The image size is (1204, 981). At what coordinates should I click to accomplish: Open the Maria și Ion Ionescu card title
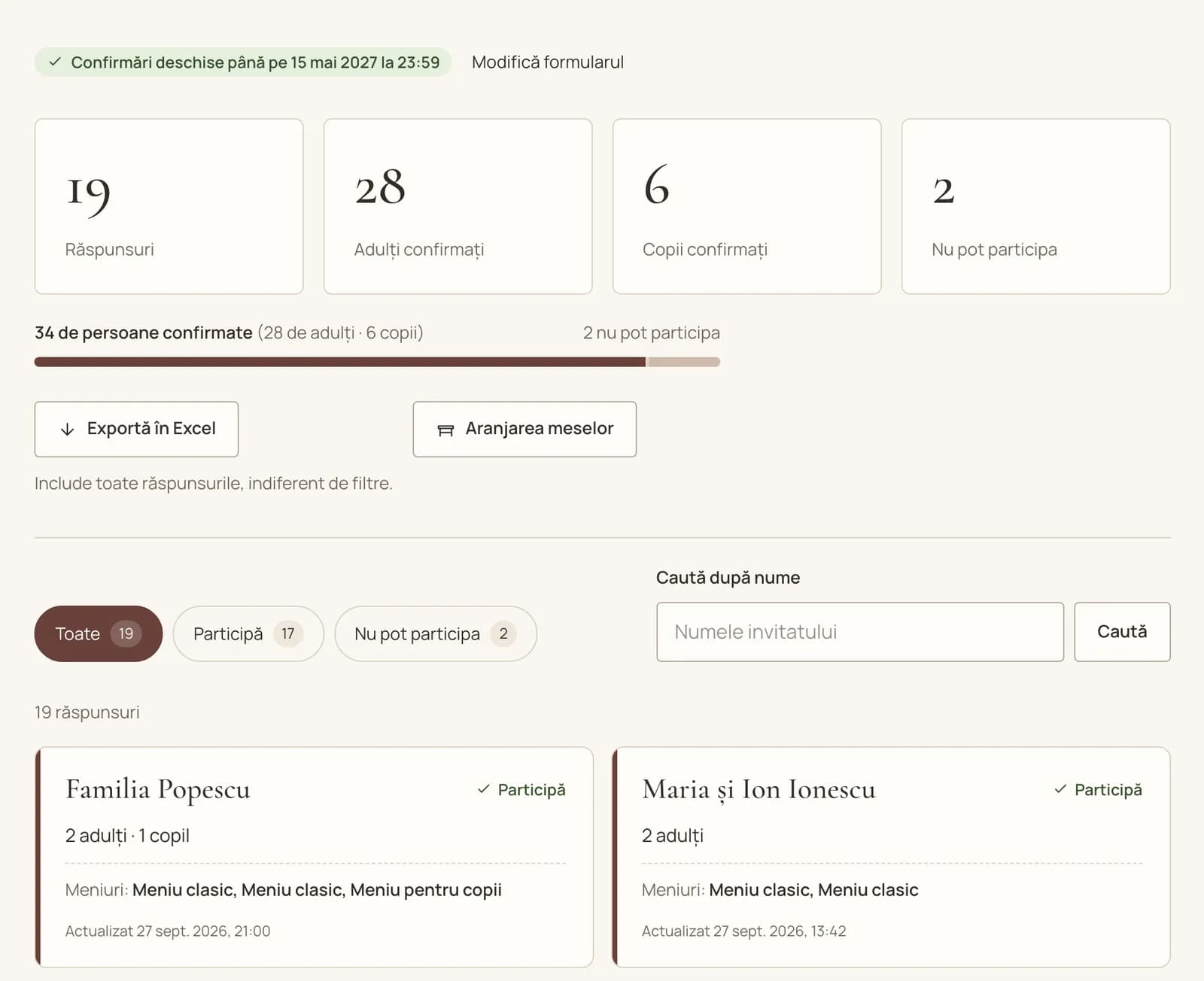tap(759, 789)
